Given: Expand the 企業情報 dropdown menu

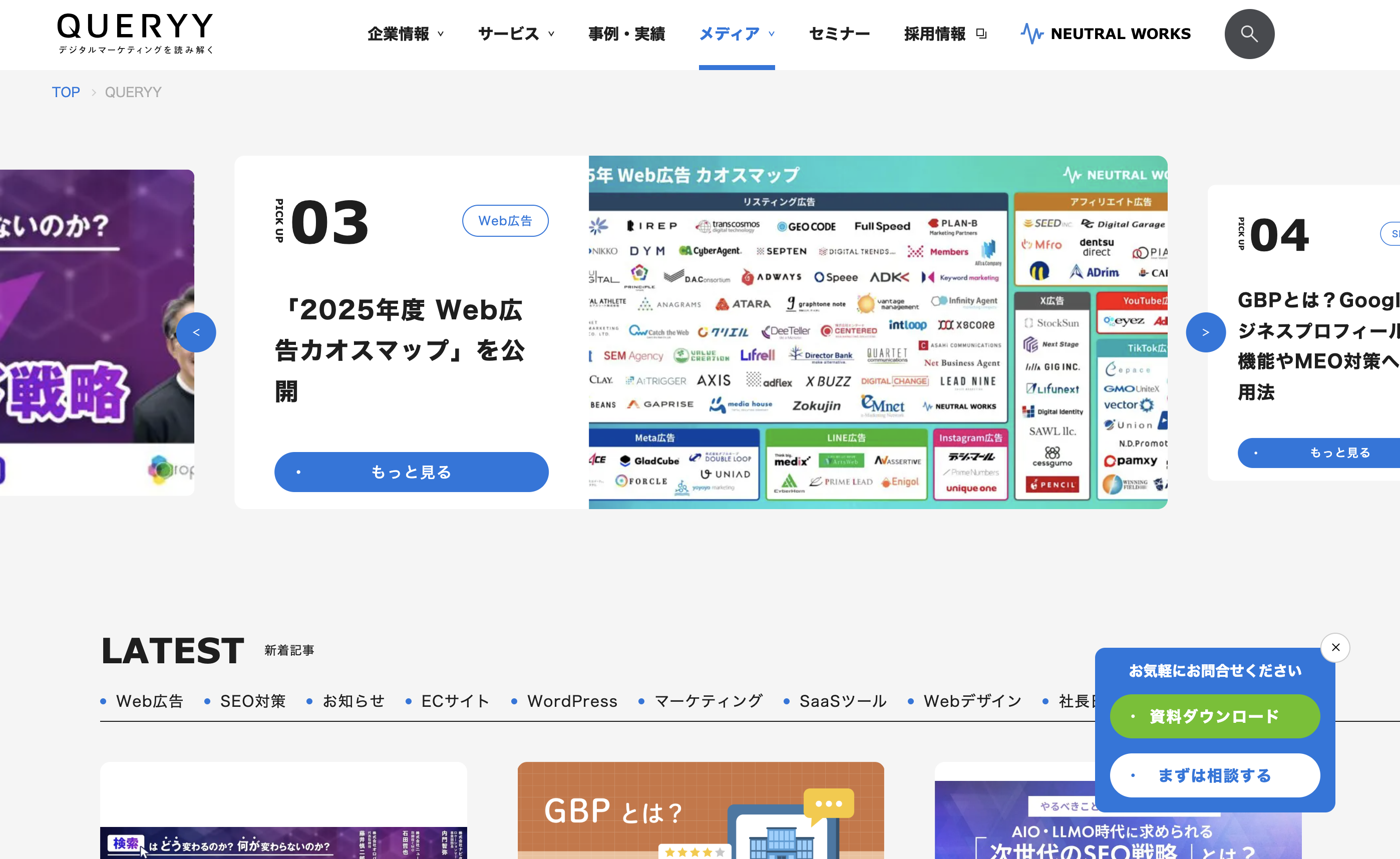Looking at the screenshot, I should point(405,34).
